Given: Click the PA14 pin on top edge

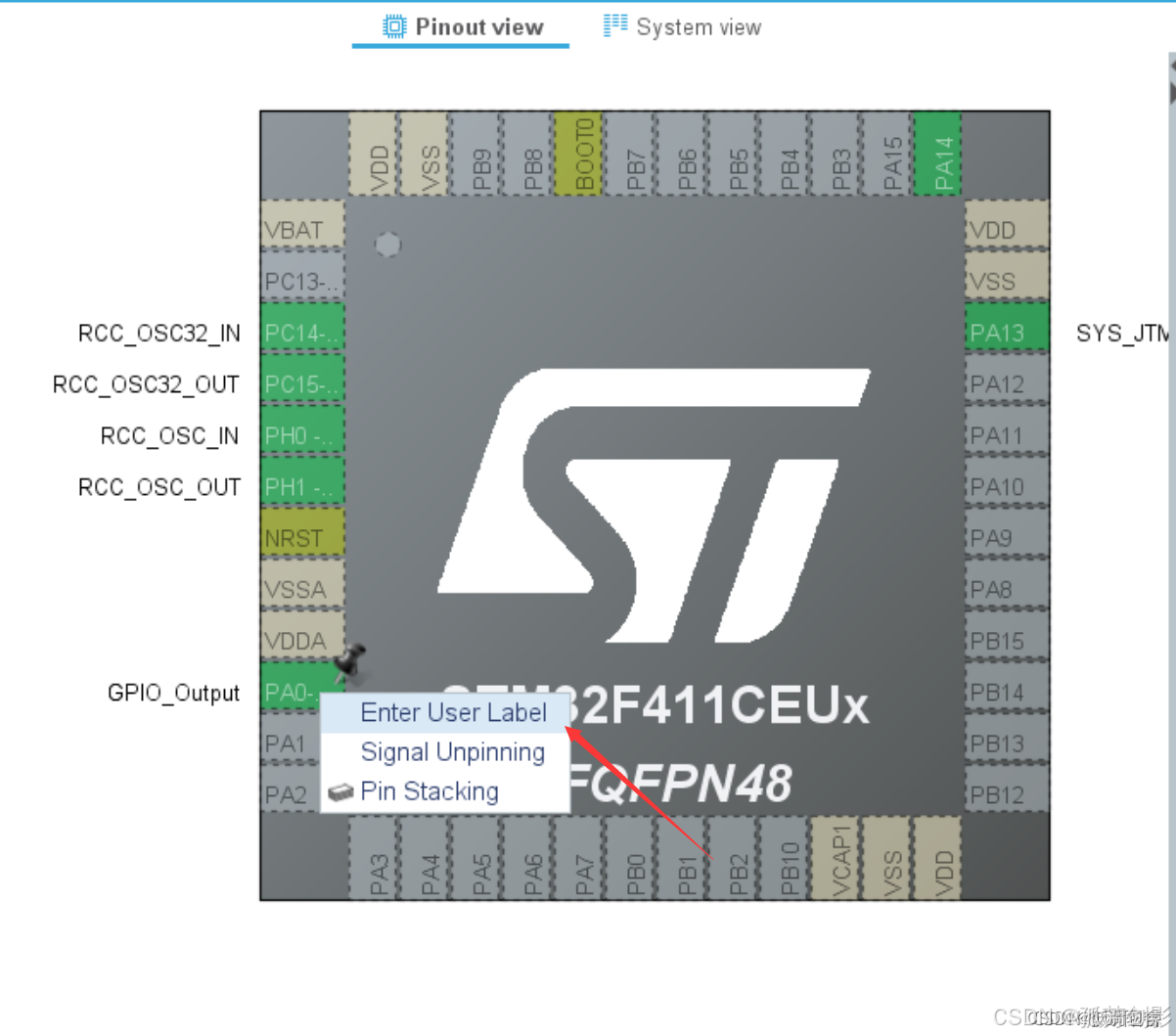Looking at the screenshot, I should pyautogui.click(x=937, y=154).
